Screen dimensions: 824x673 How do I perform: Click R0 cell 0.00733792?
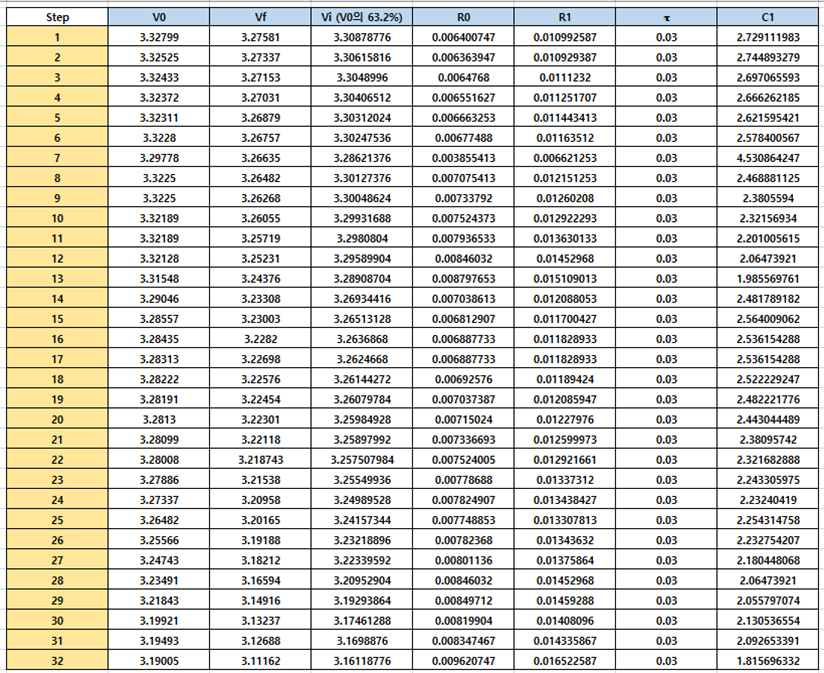point(463,199)
